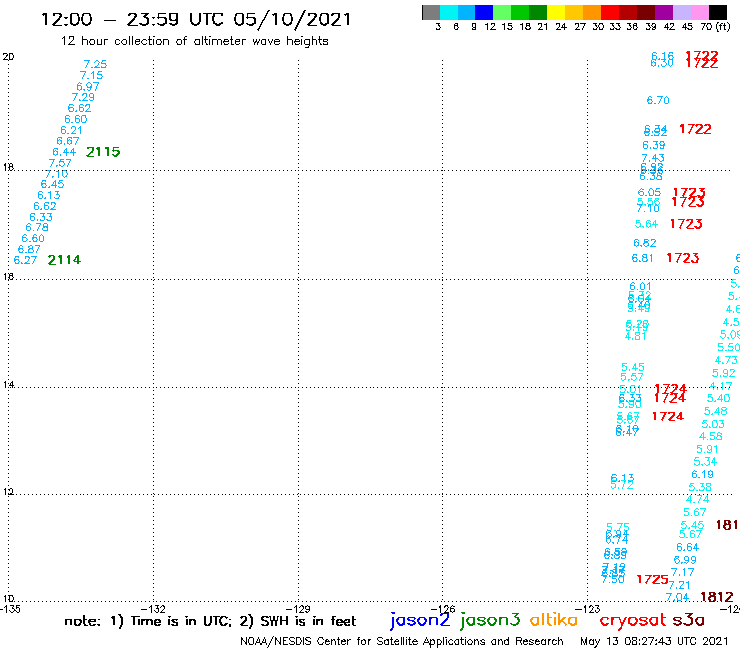Click the wave height value '7.15'
Image resolution: width=740 pixels, height=650 pixels.
pos(91,75)
